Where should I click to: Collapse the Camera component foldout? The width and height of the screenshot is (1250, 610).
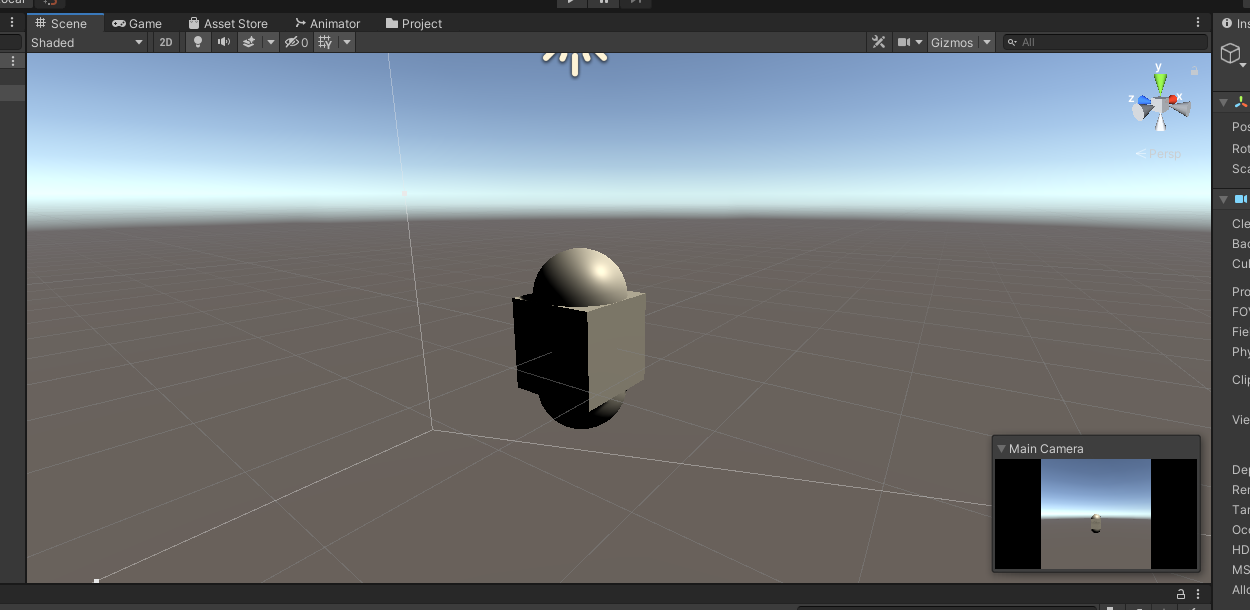point(1223,199)
